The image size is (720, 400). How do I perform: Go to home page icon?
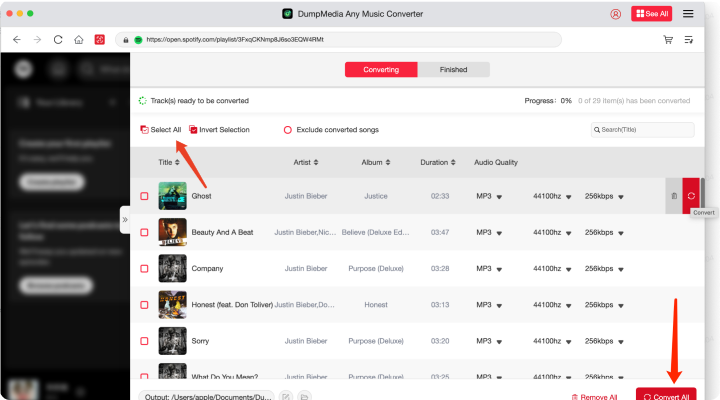tap(79, 39)
